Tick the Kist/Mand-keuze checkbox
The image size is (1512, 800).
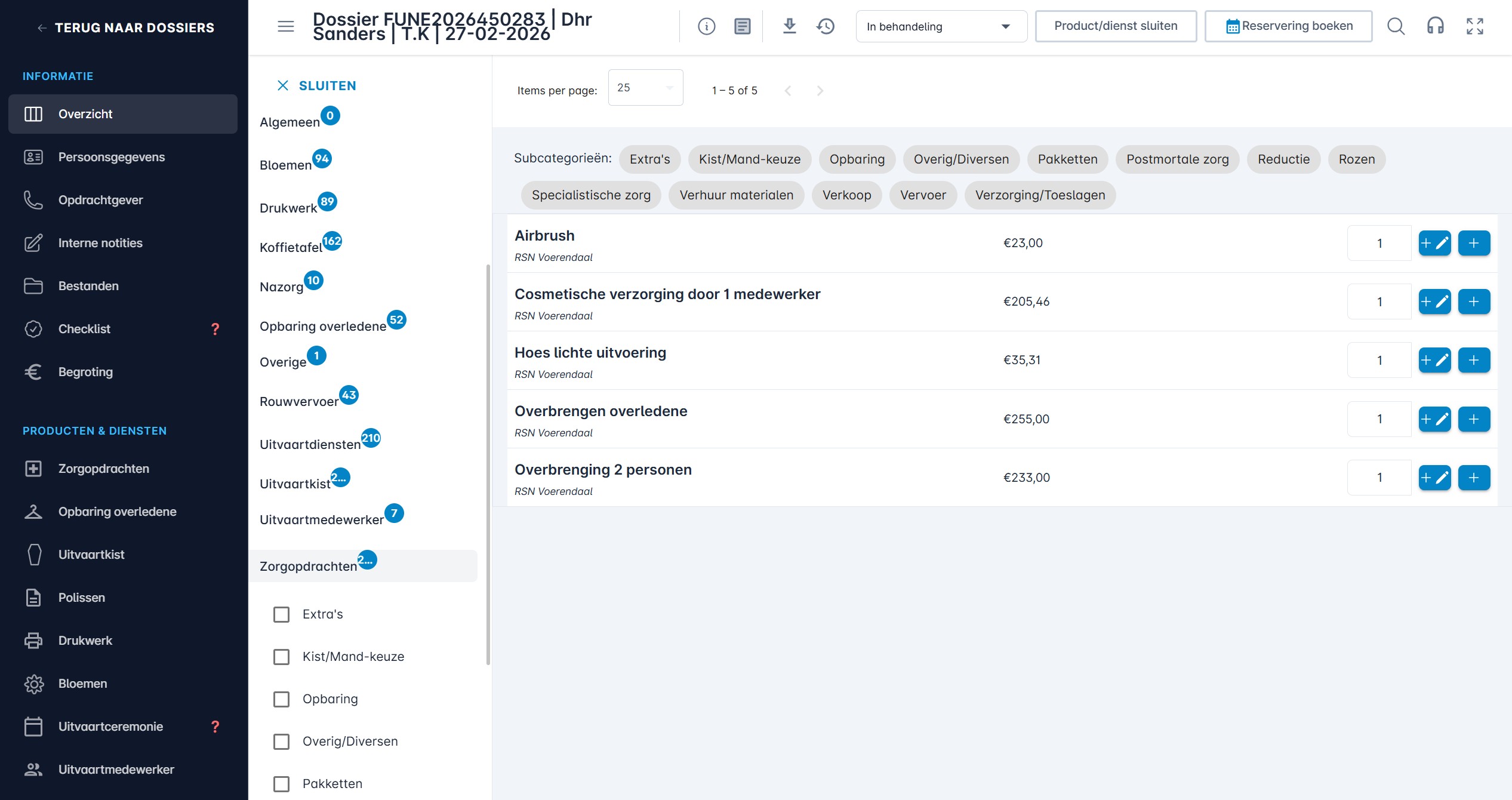281,657
